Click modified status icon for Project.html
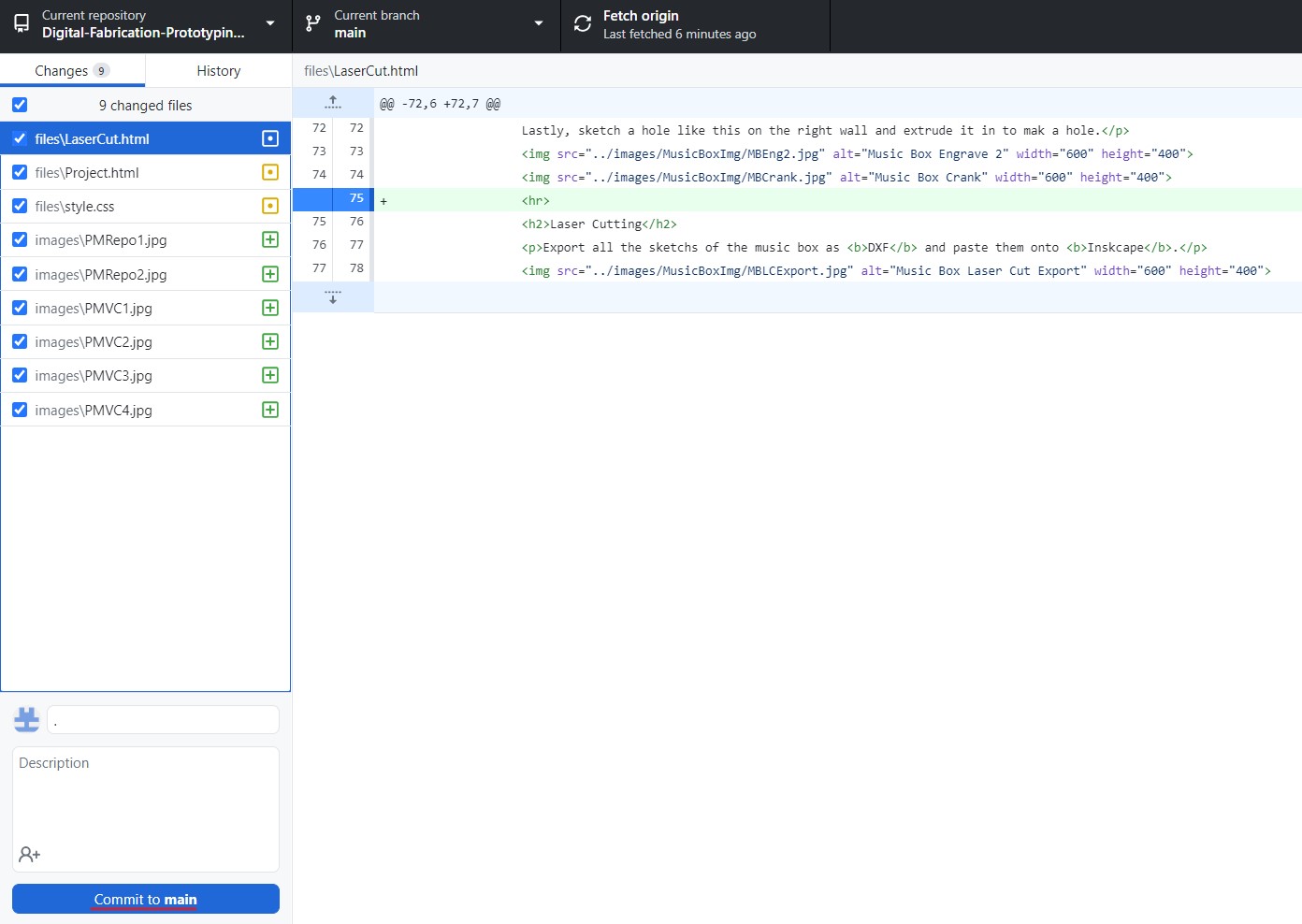Viewport: 1302px width, 924px height. click(x=270, y=172)
